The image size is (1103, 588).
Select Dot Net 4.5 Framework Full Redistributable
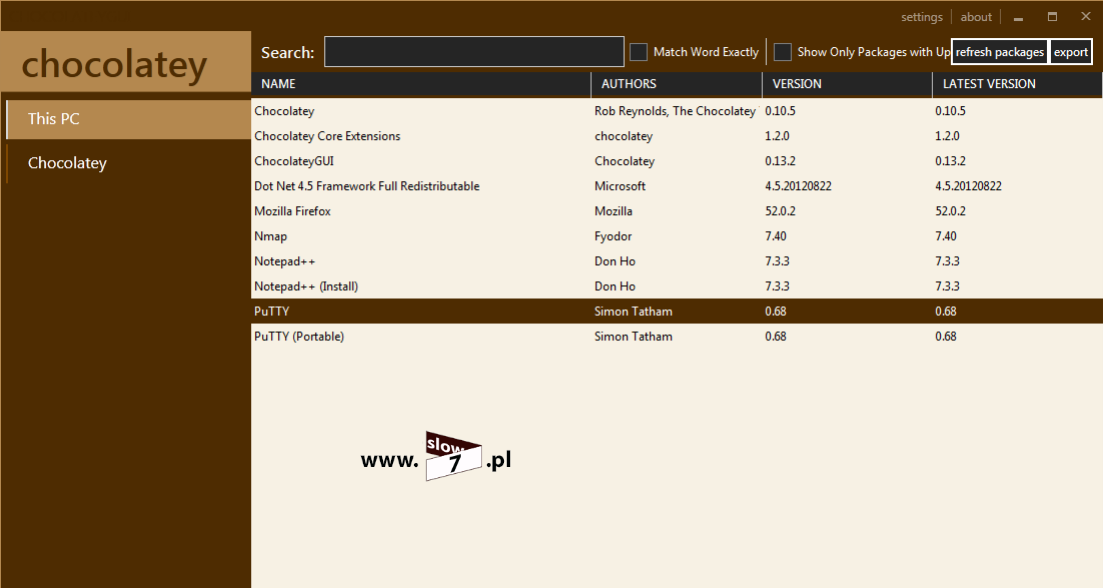[x=677, y=186]
